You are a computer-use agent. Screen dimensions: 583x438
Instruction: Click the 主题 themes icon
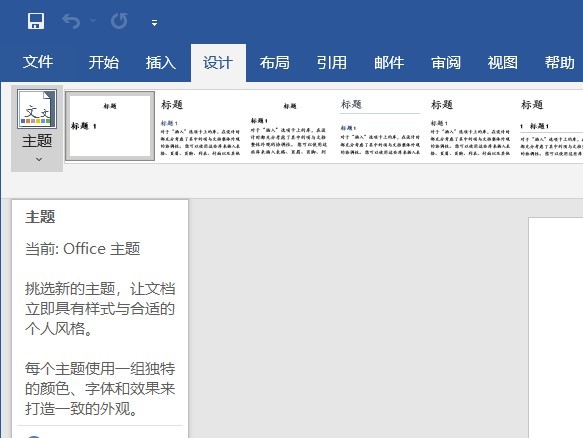pos(37,109)
